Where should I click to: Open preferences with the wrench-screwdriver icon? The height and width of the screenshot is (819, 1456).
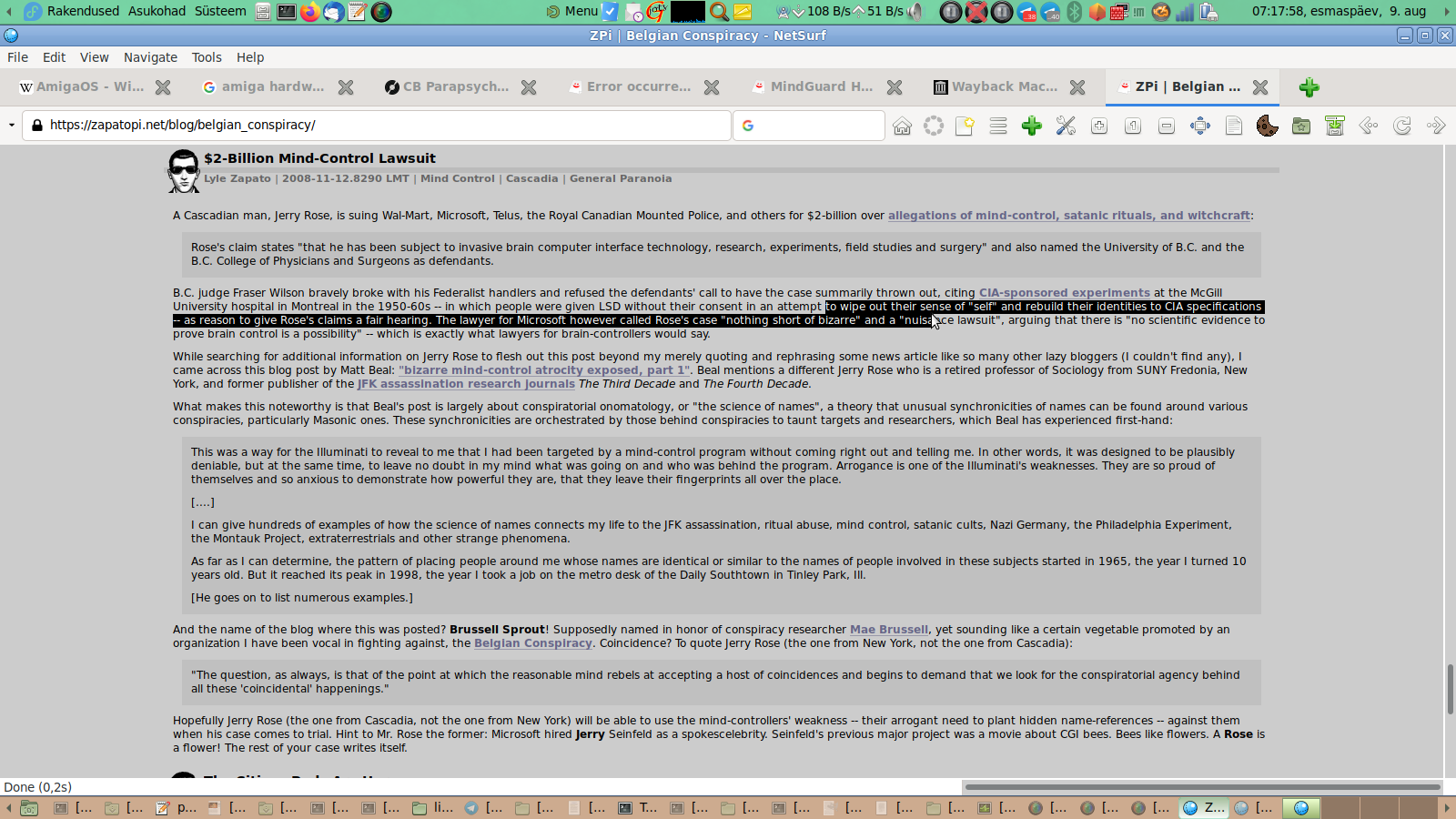point(1066,126)
